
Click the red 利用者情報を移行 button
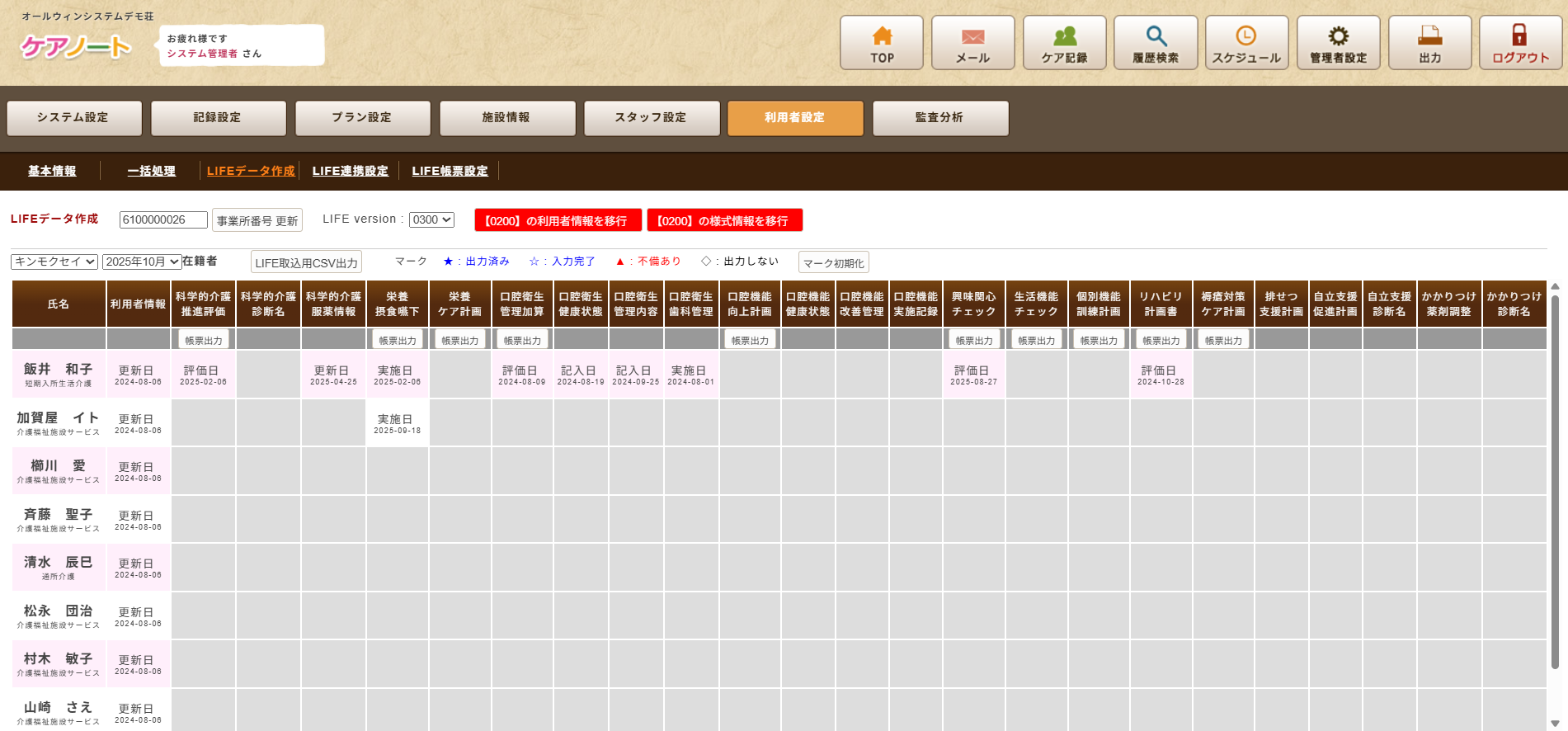pos(556,220)
